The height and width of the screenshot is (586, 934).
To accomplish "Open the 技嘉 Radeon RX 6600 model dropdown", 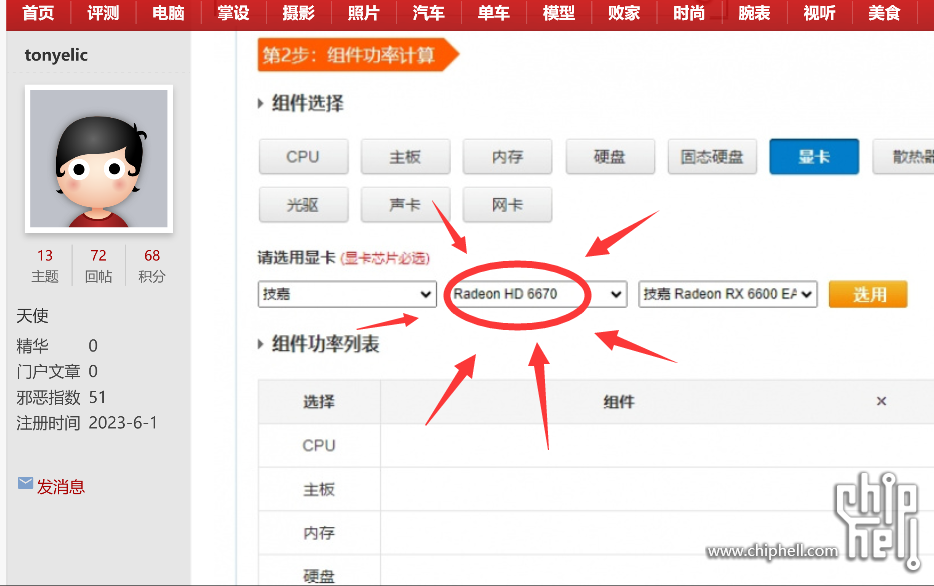I will [727, 294].
